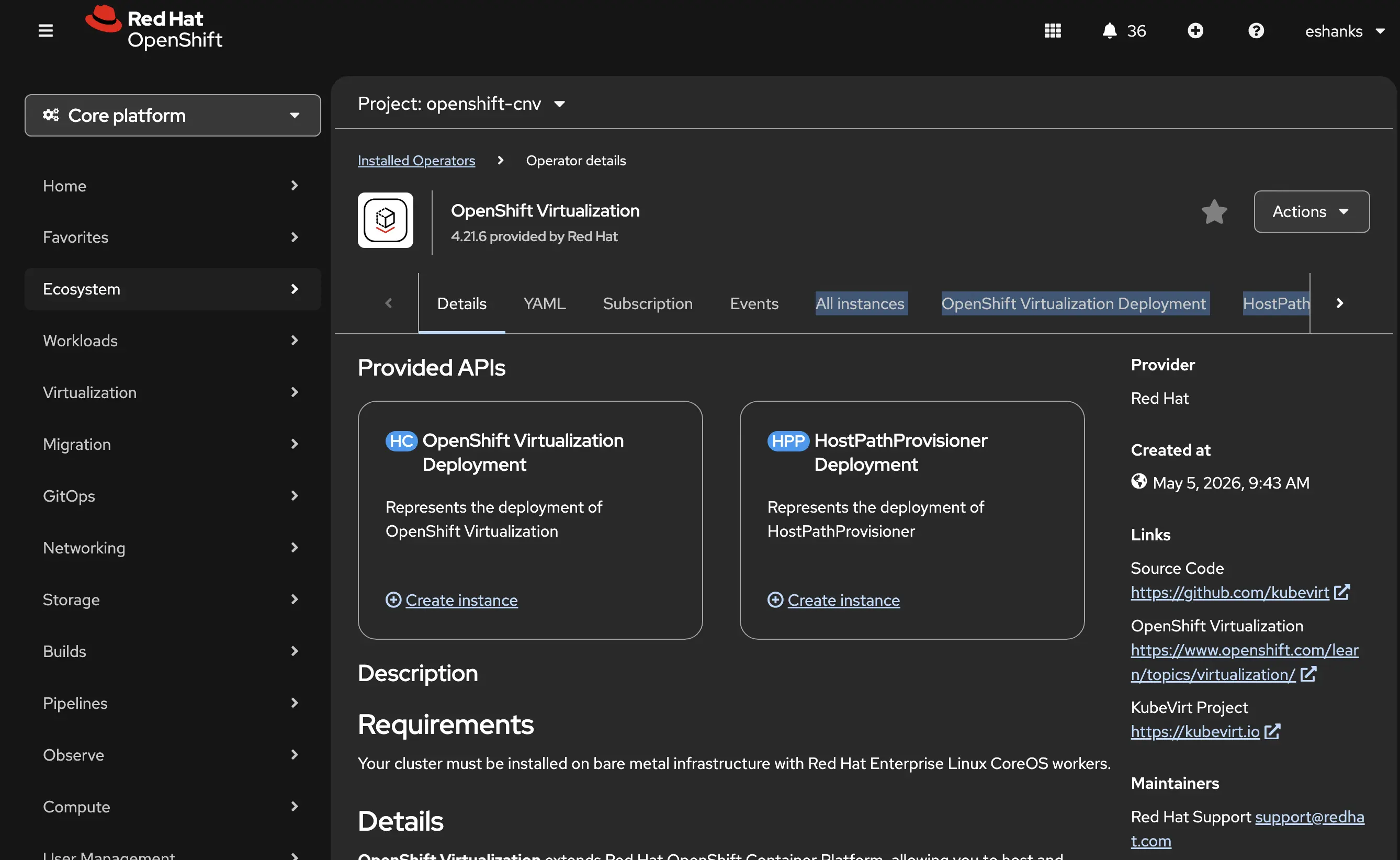Expand the GitOps navigation section
Viewport: 1400px width, 860px height.
pos(172,496)
